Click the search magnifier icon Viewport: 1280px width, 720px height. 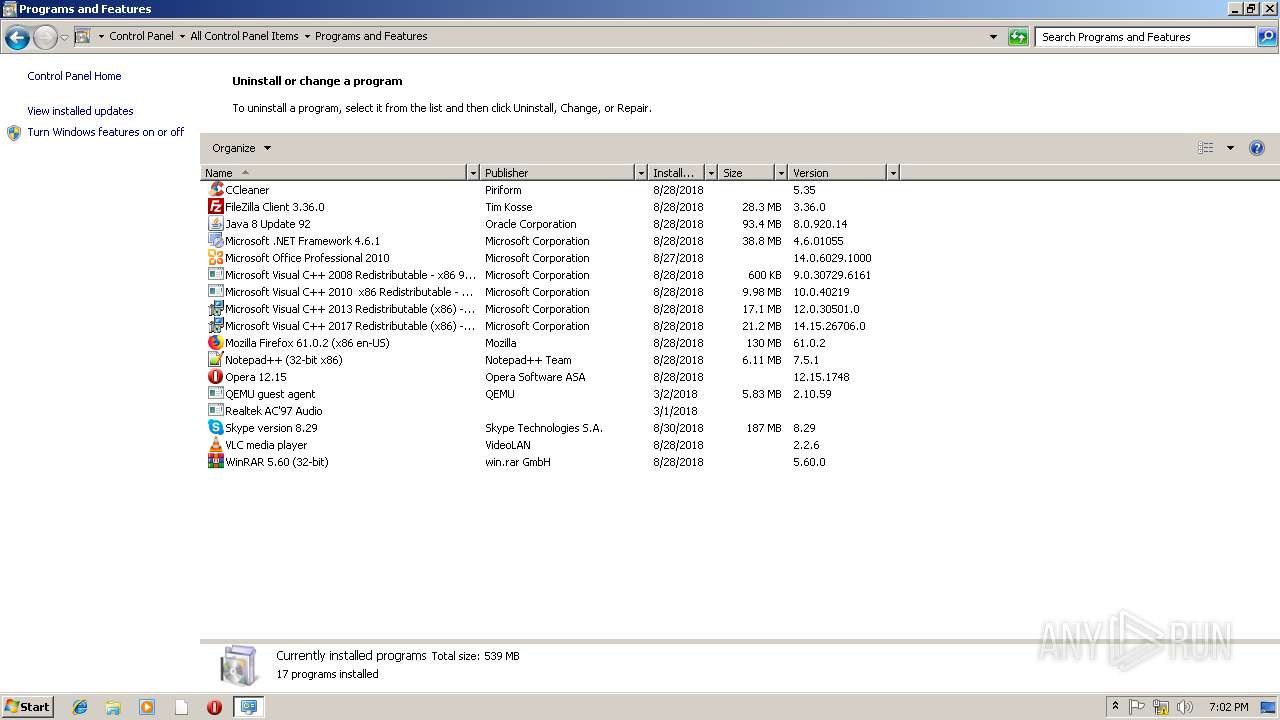point(1267,37)
